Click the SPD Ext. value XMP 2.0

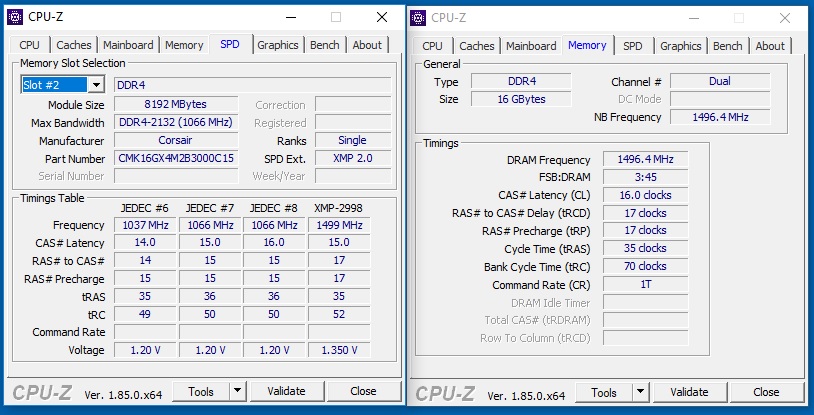pos(352,158)
